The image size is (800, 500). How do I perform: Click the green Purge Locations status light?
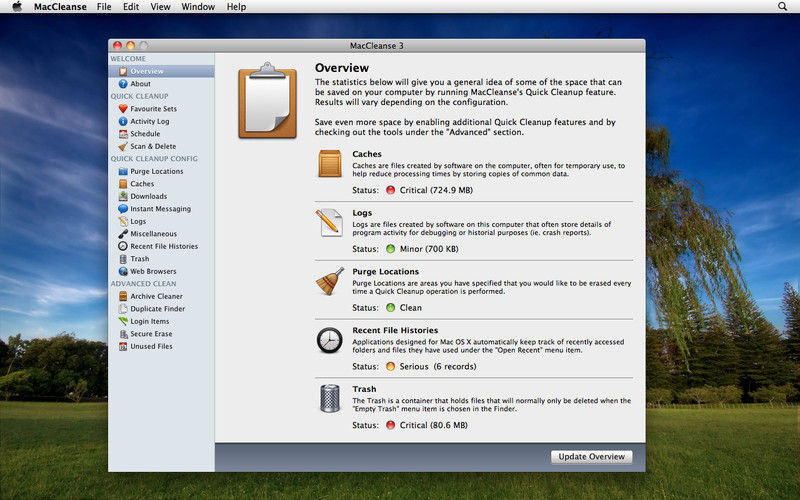coord(390,308)
